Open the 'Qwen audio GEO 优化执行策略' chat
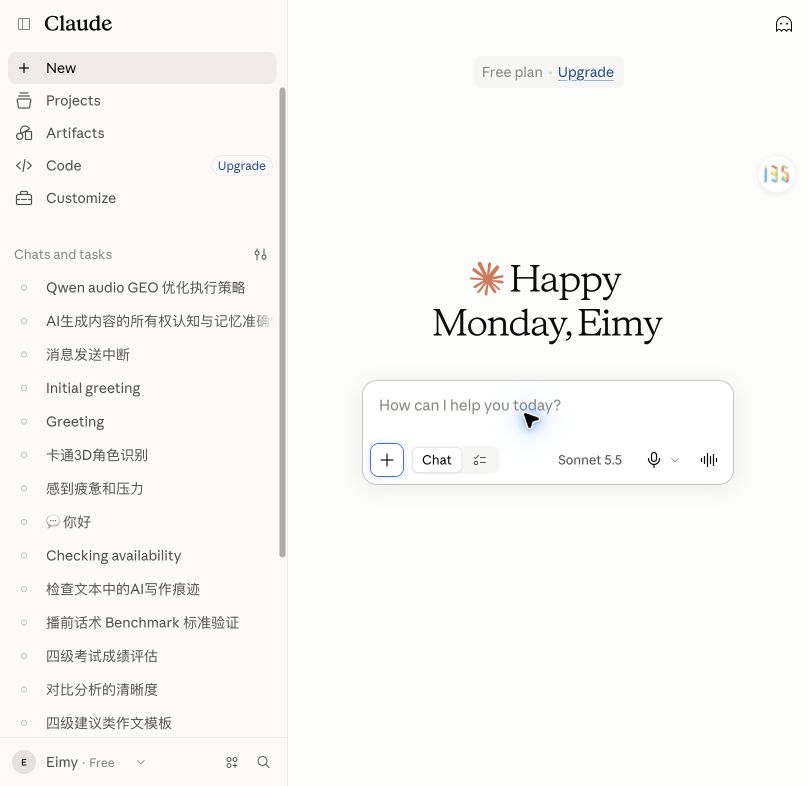The image size is (808, 786). [x=145, y=288]
